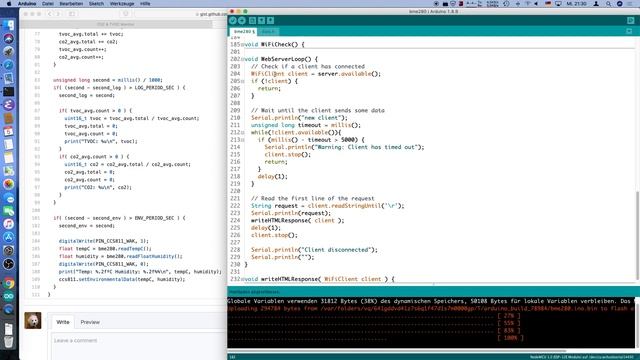Open the Serial Monitor icon

631,20
